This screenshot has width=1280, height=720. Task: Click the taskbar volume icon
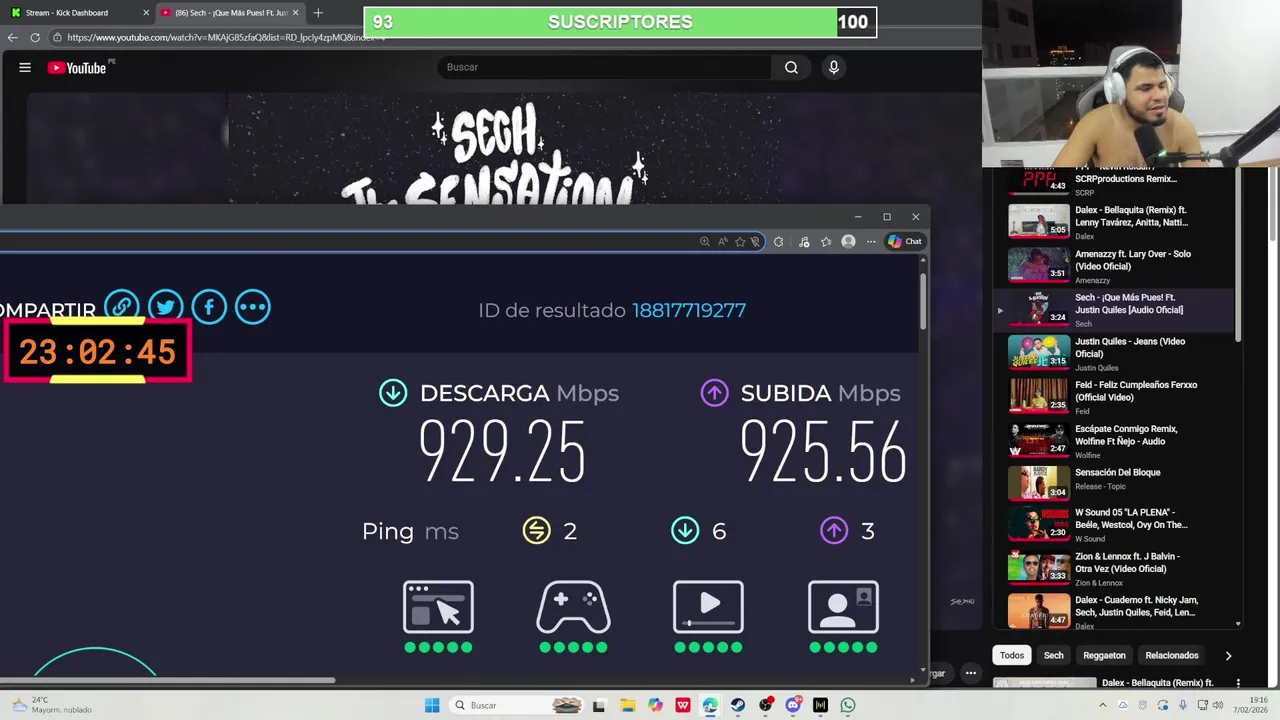pyautogui.click(x=1218, y=705)
